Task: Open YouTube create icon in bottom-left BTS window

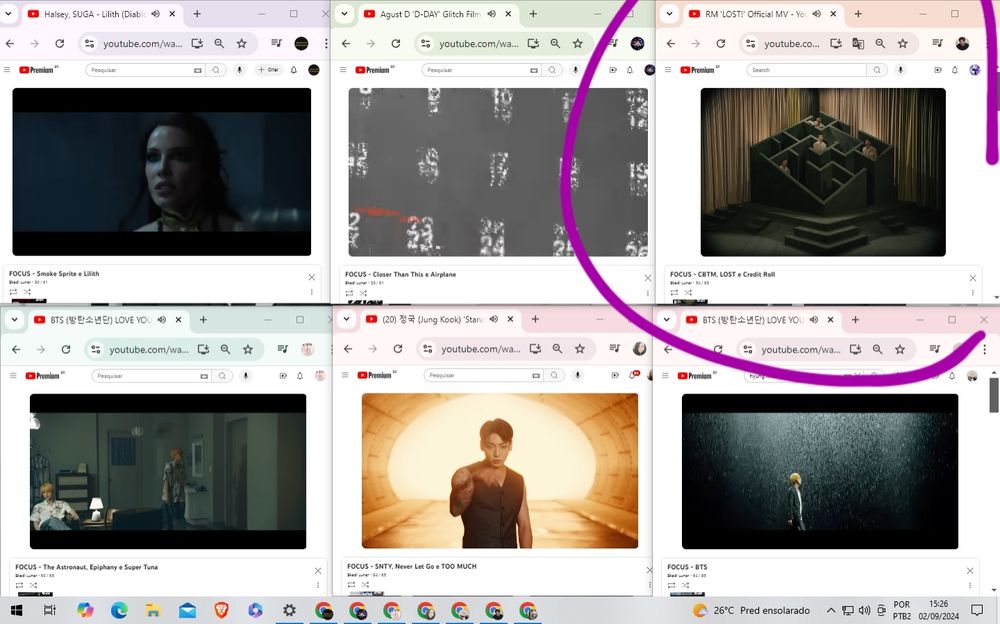Action: [x=283, y=376]
